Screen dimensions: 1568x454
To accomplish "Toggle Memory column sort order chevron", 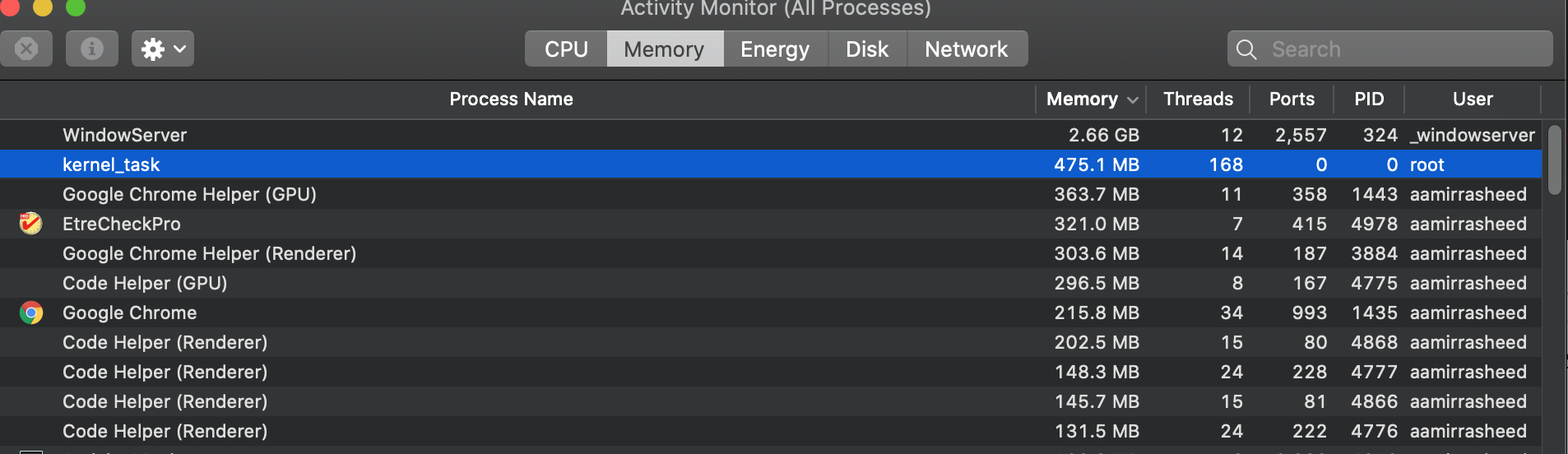I will click(x=1133, y=100).
